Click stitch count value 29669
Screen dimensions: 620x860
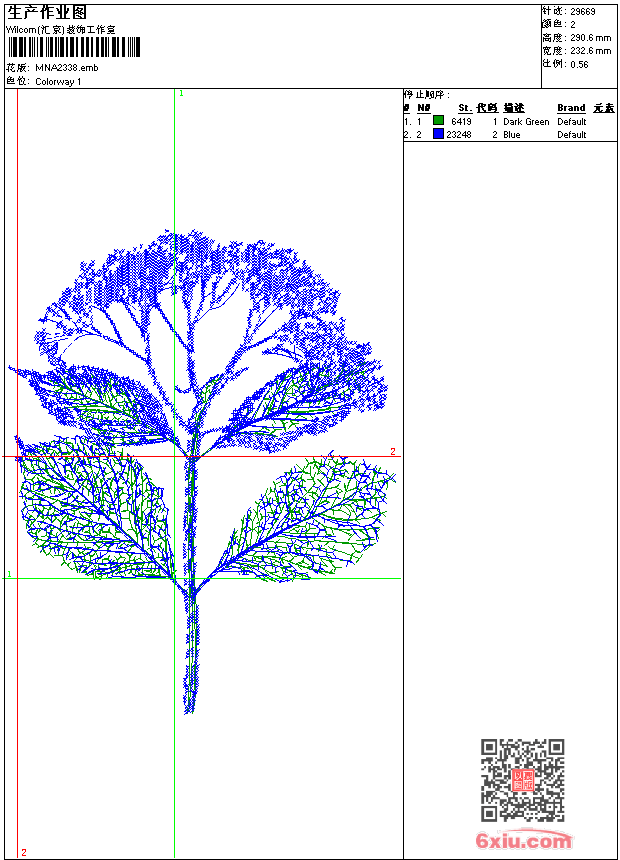click(583, 12)
